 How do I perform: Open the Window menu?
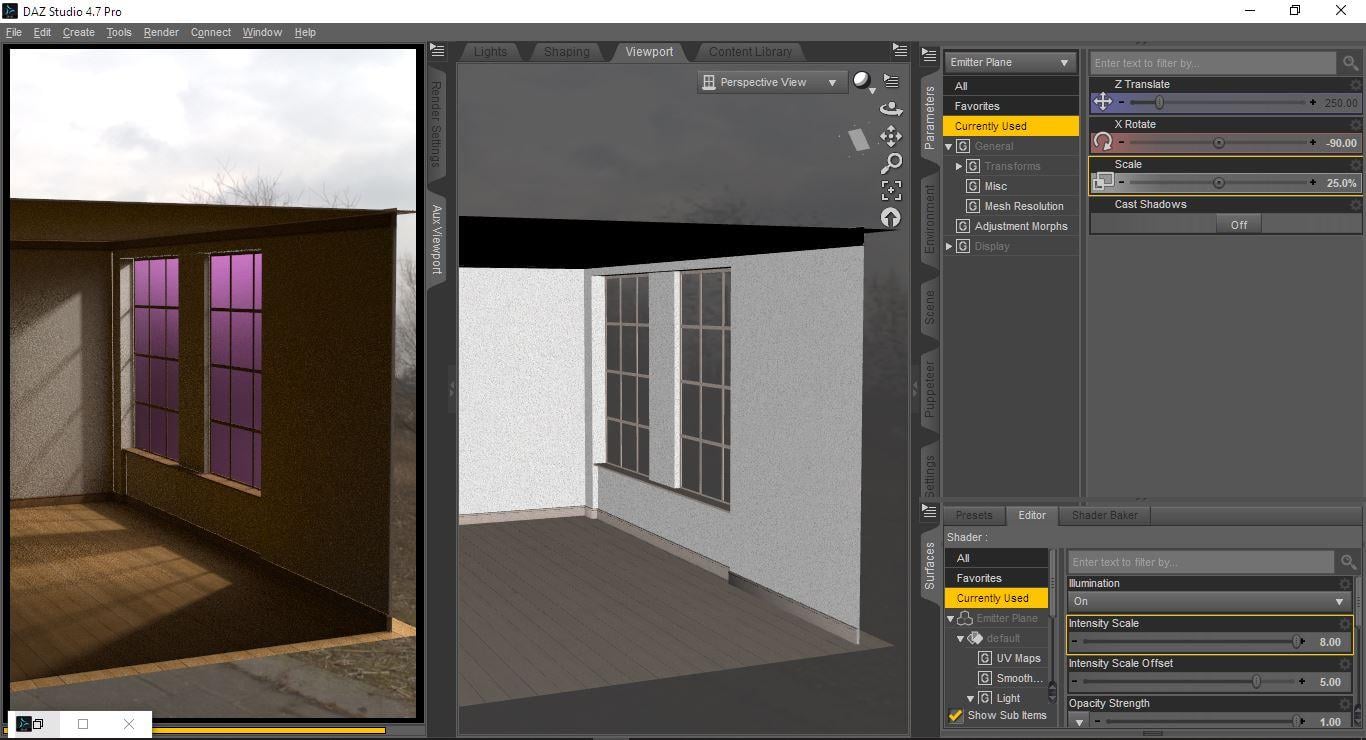262,32
